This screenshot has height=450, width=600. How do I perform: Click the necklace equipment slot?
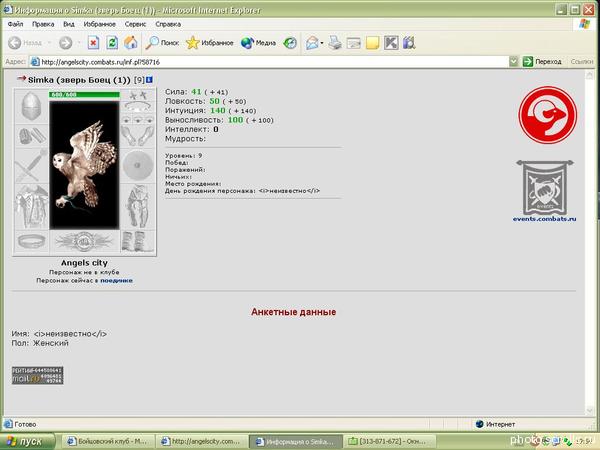click(138, 107)
